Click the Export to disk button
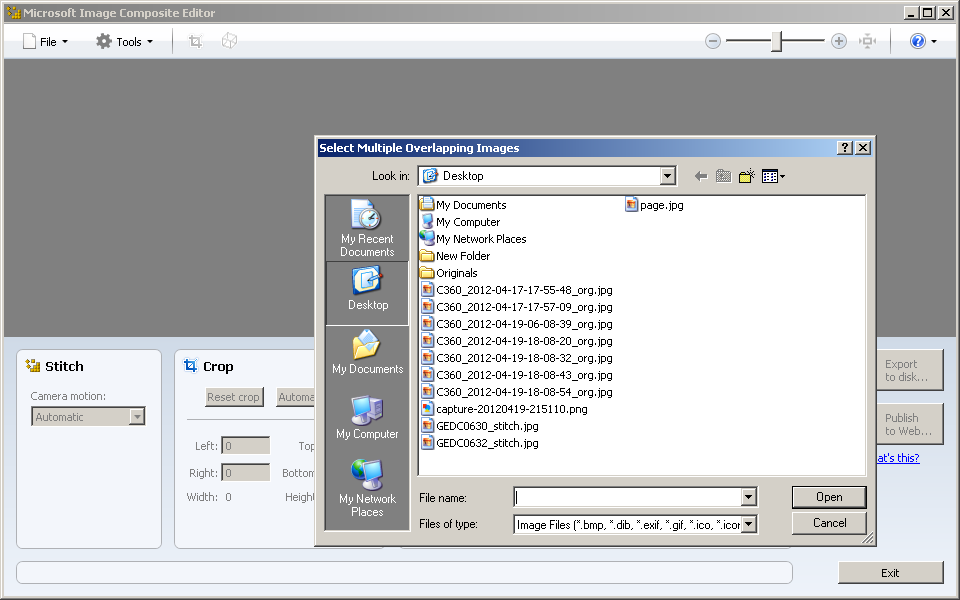The height and width of the screenshot is (600, 960). tap(910, 370)
